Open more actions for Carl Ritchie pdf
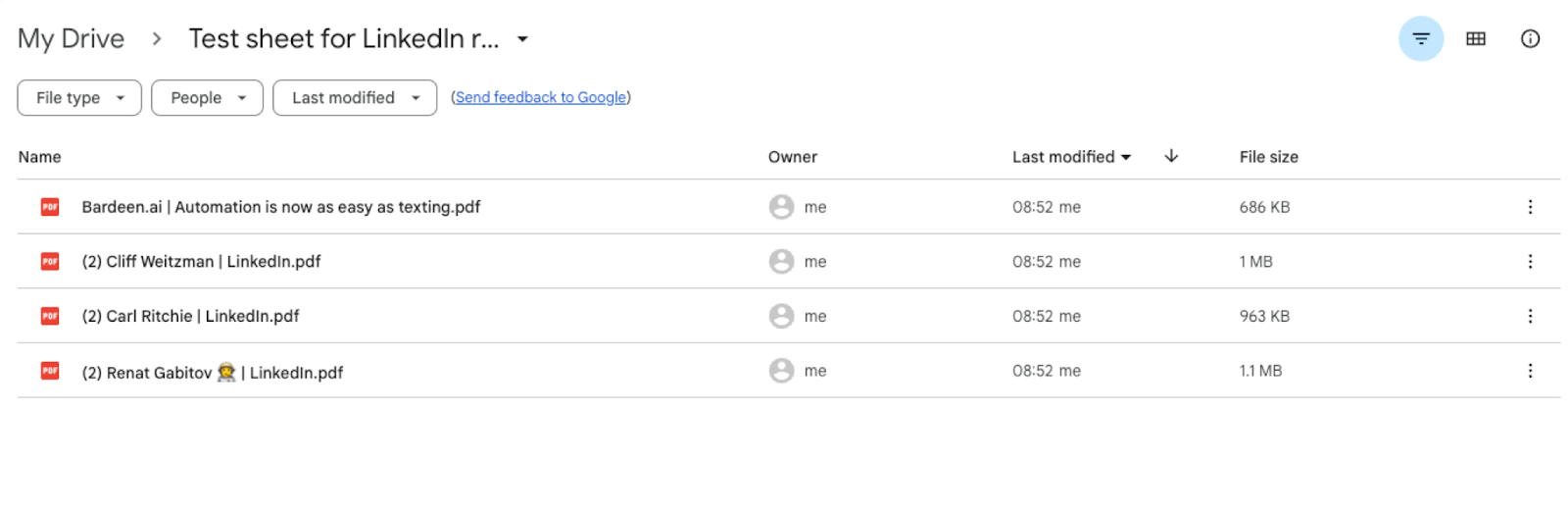Image resolution: width=1568 pixels, height=514 pixels. pos(1530,316)
